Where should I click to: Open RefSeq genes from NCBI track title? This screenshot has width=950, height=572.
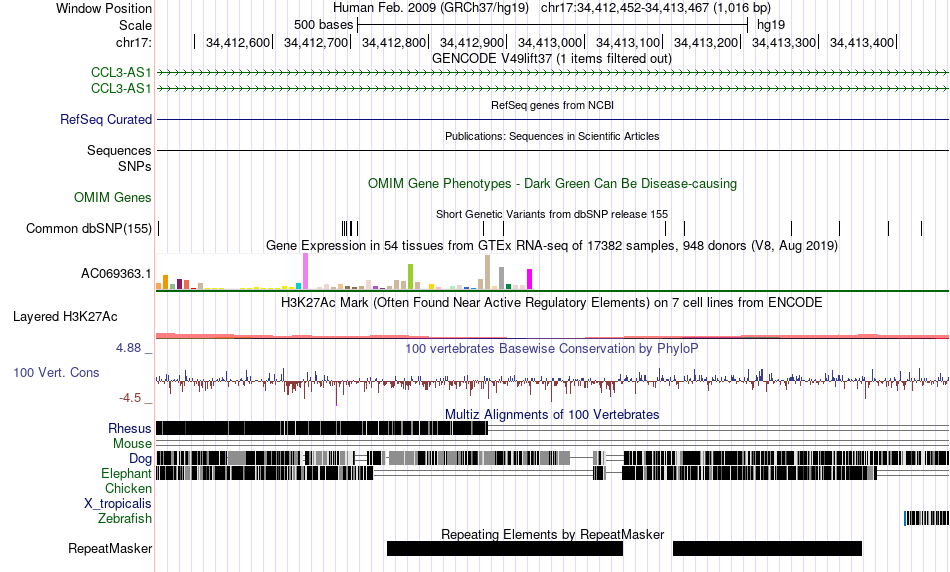[552, 105]
